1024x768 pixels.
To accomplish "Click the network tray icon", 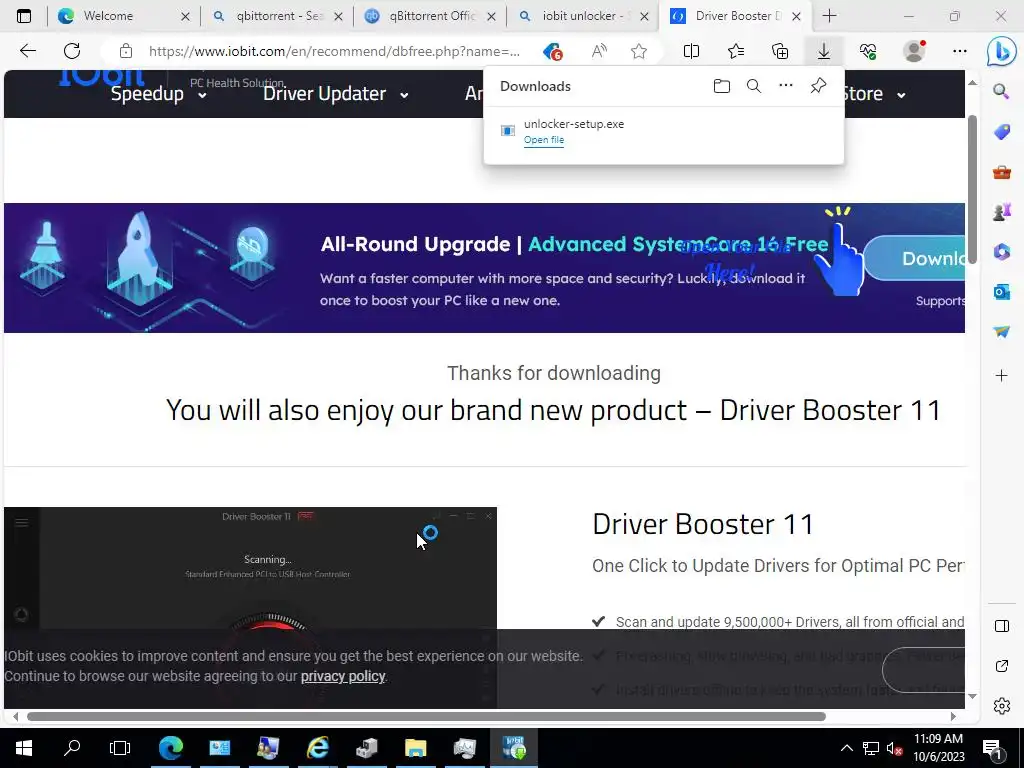I will click(x=871, y=748).
